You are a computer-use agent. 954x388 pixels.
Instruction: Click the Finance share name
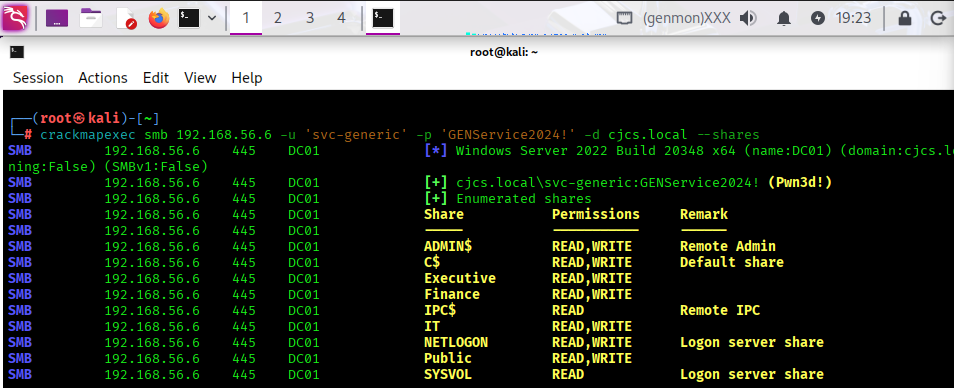click(x=452, y=294)
